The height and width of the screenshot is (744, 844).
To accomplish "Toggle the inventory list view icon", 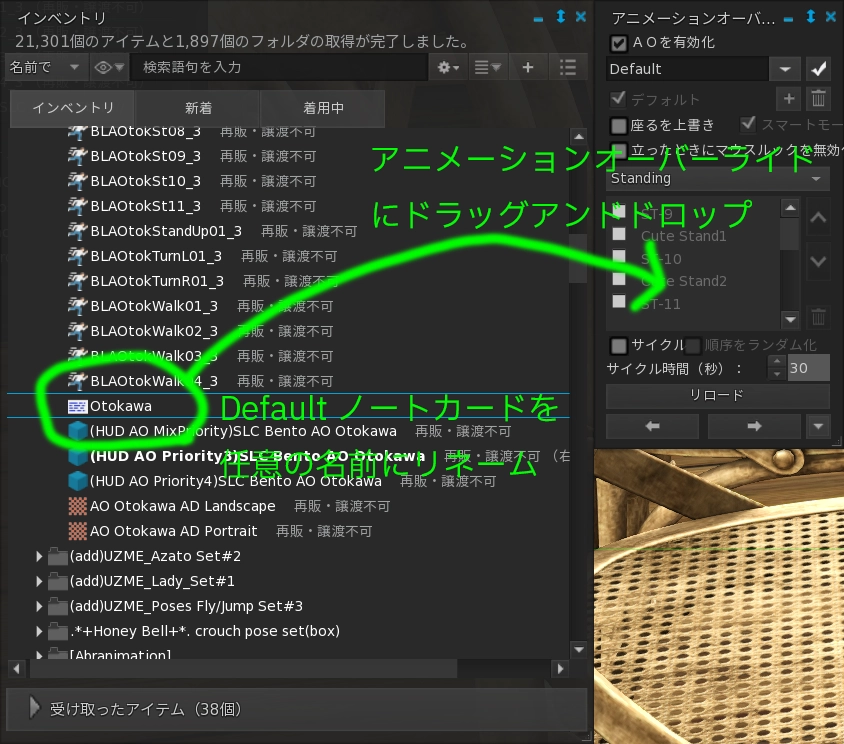I will 568,67.
